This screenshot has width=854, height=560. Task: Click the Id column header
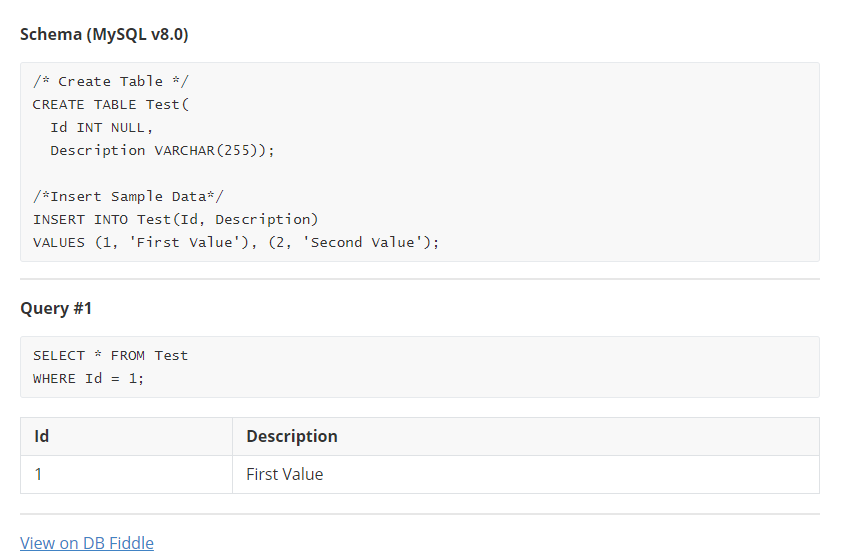click(42, 436)
